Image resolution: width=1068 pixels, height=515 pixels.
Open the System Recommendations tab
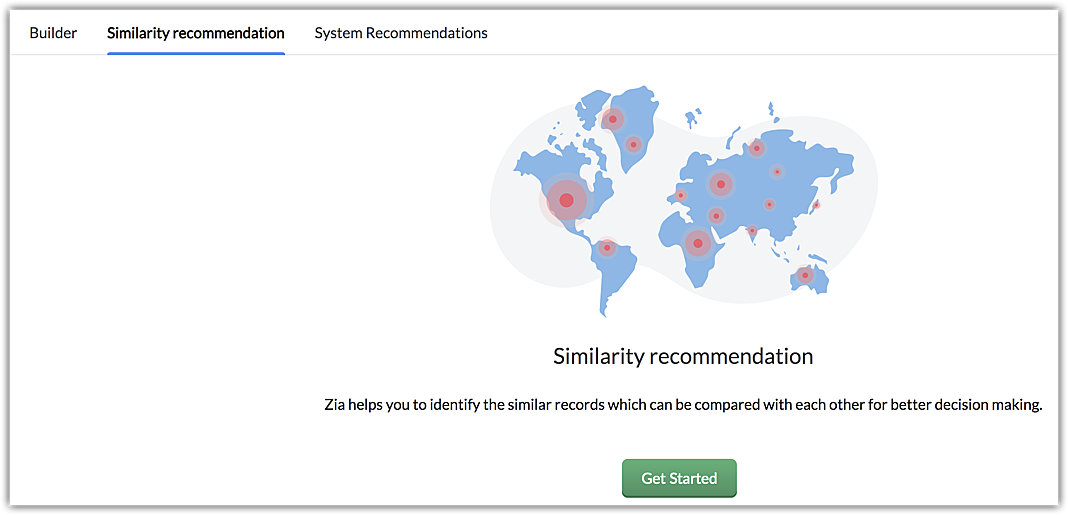pyautogui.click(x=401, y=33)
